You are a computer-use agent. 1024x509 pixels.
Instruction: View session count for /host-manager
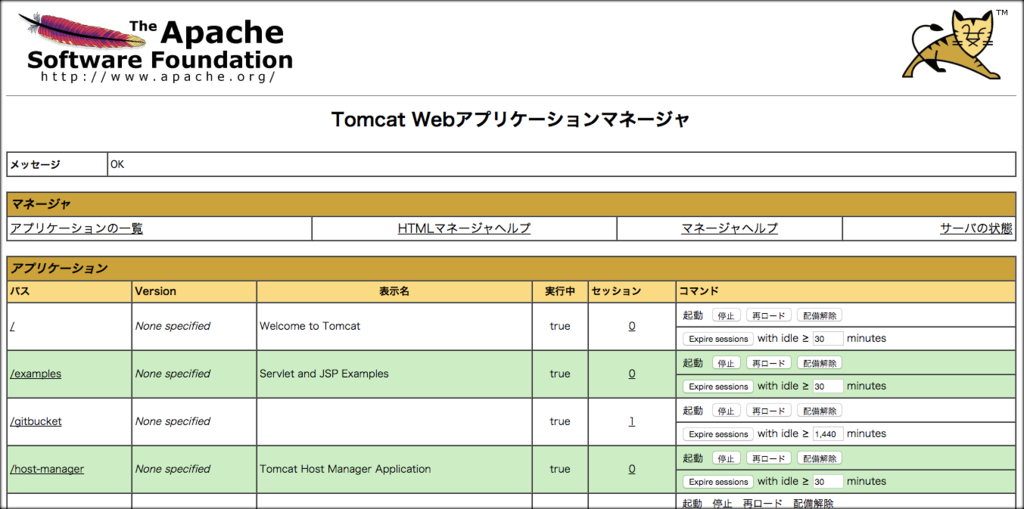(x=632, y=469)
